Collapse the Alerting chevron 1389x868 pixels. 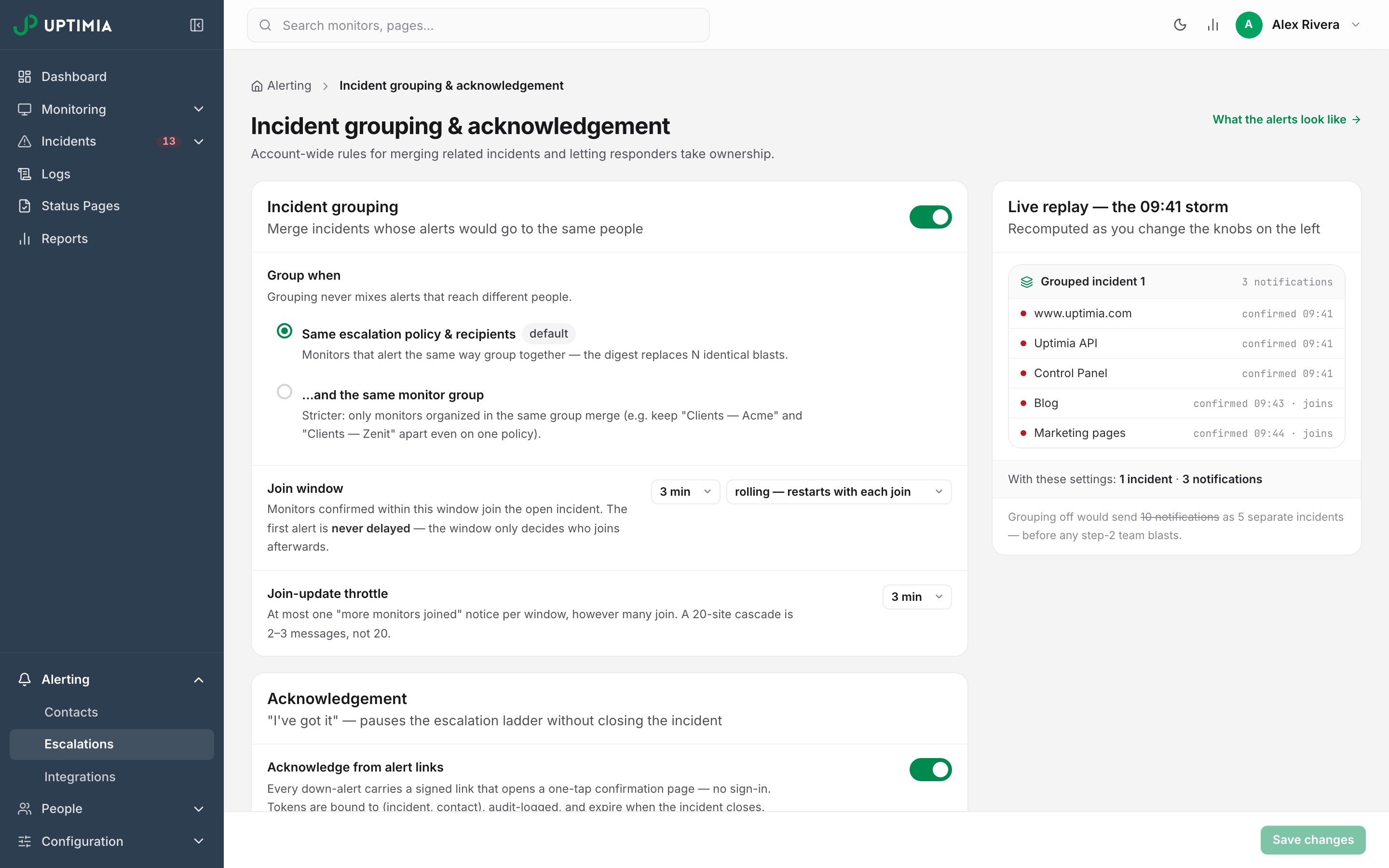pos(199,680)
